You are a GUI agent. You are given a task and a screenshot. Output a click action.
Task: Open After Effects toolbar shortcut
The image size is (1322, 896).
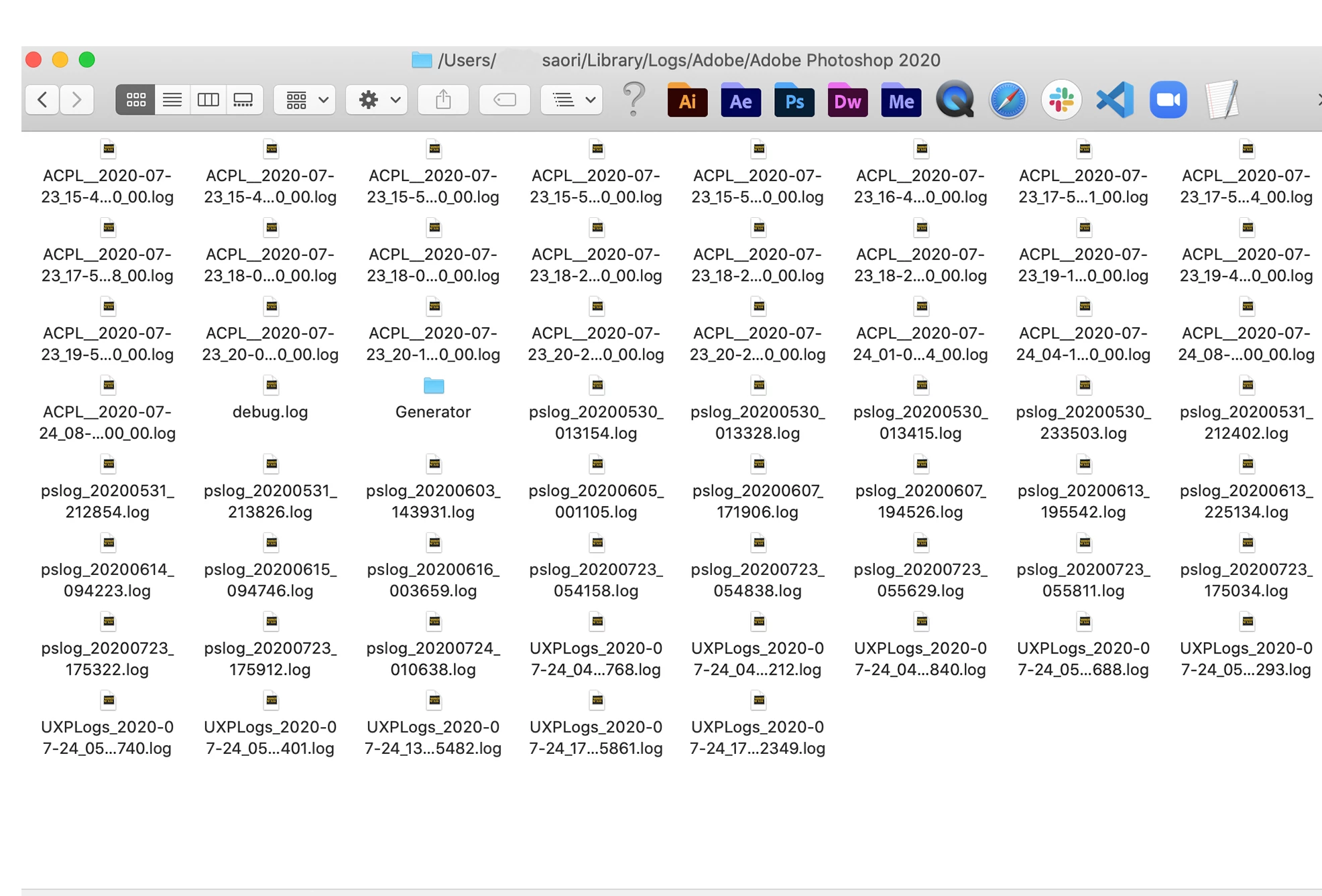tap(740, 101)
